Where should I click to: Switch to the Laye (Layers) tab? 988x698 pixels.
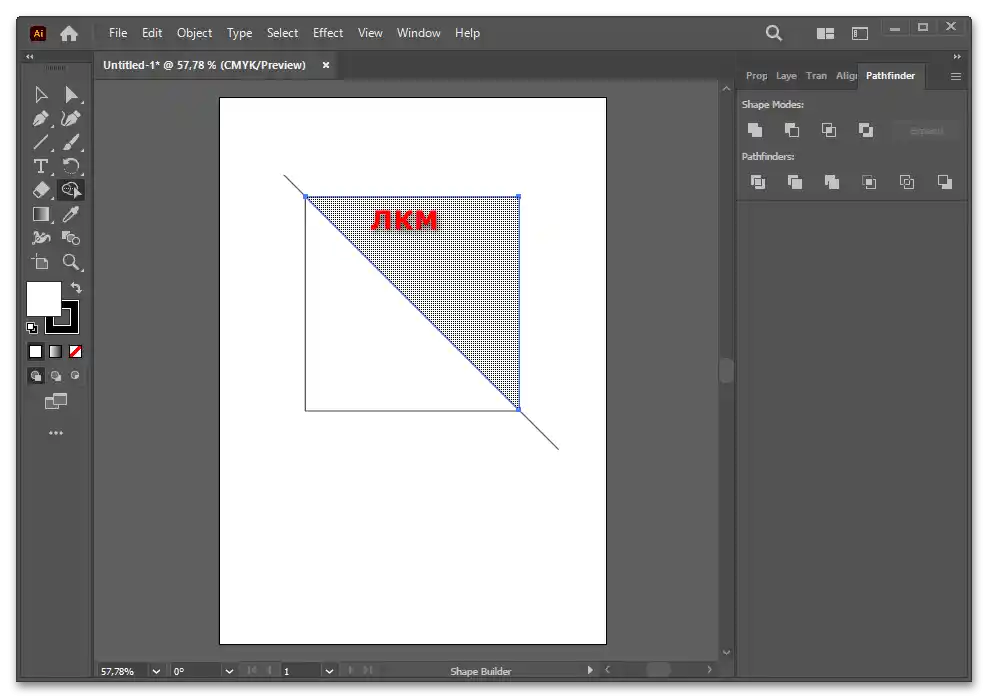[x=786, y=76]
